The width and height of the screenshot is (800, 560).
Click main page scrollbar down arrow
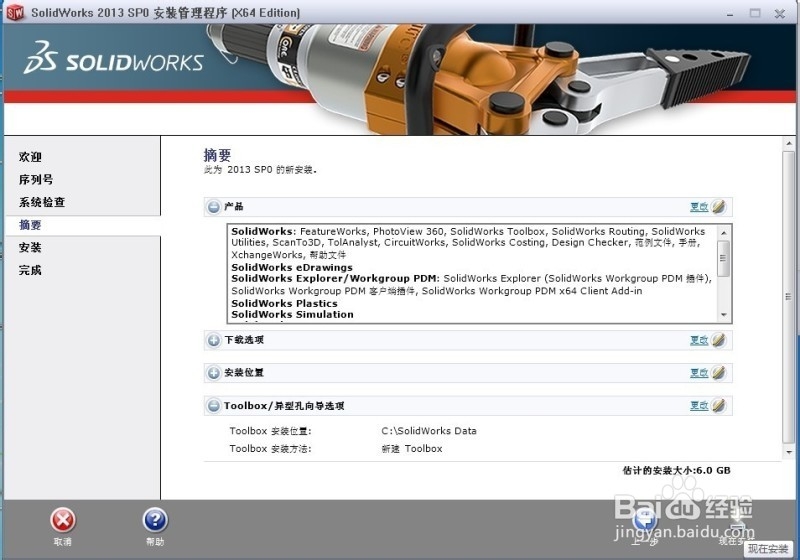[789, 452]
